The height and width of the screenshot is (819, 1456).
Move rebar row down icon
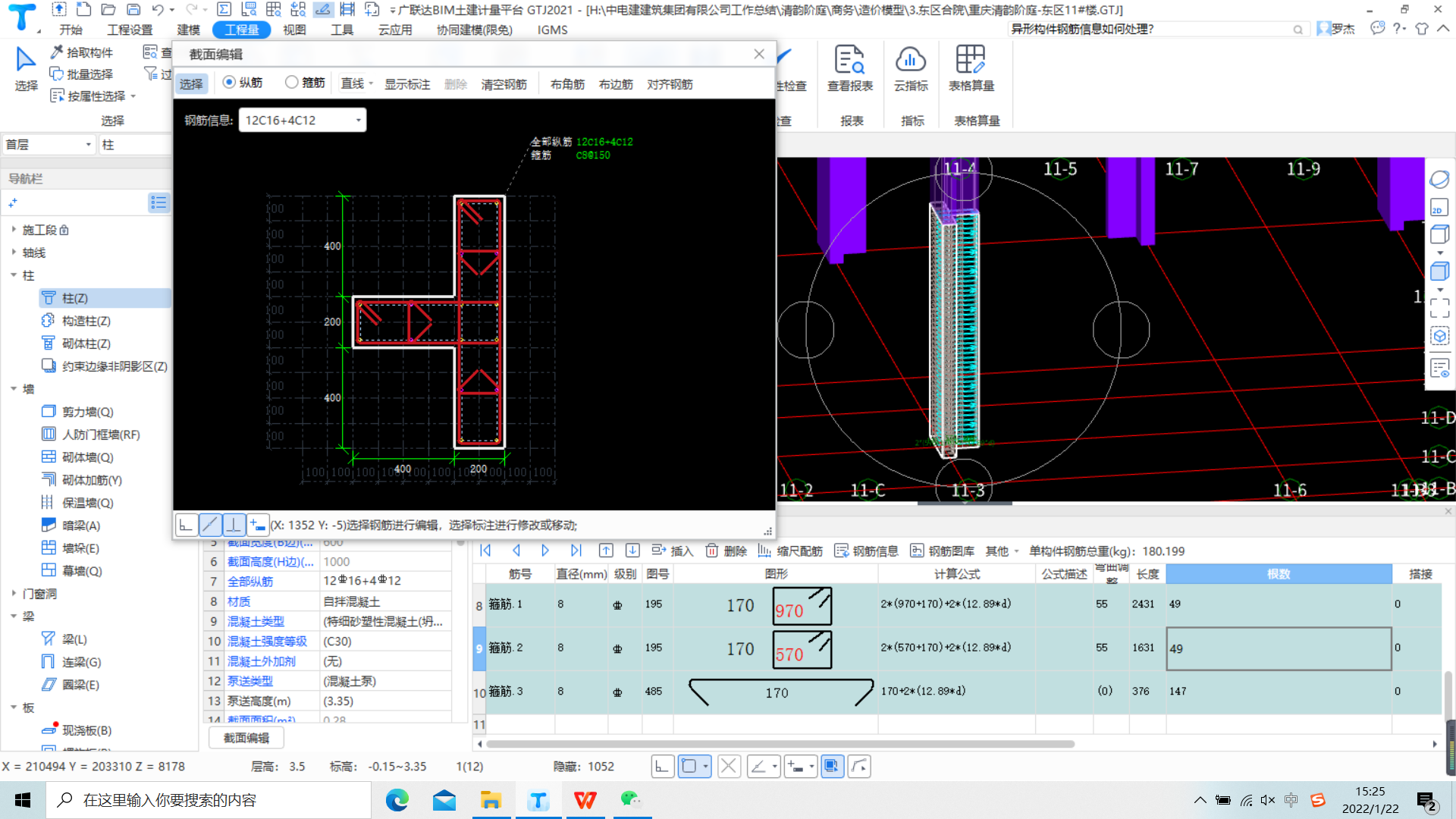click(x=632, y=551)
